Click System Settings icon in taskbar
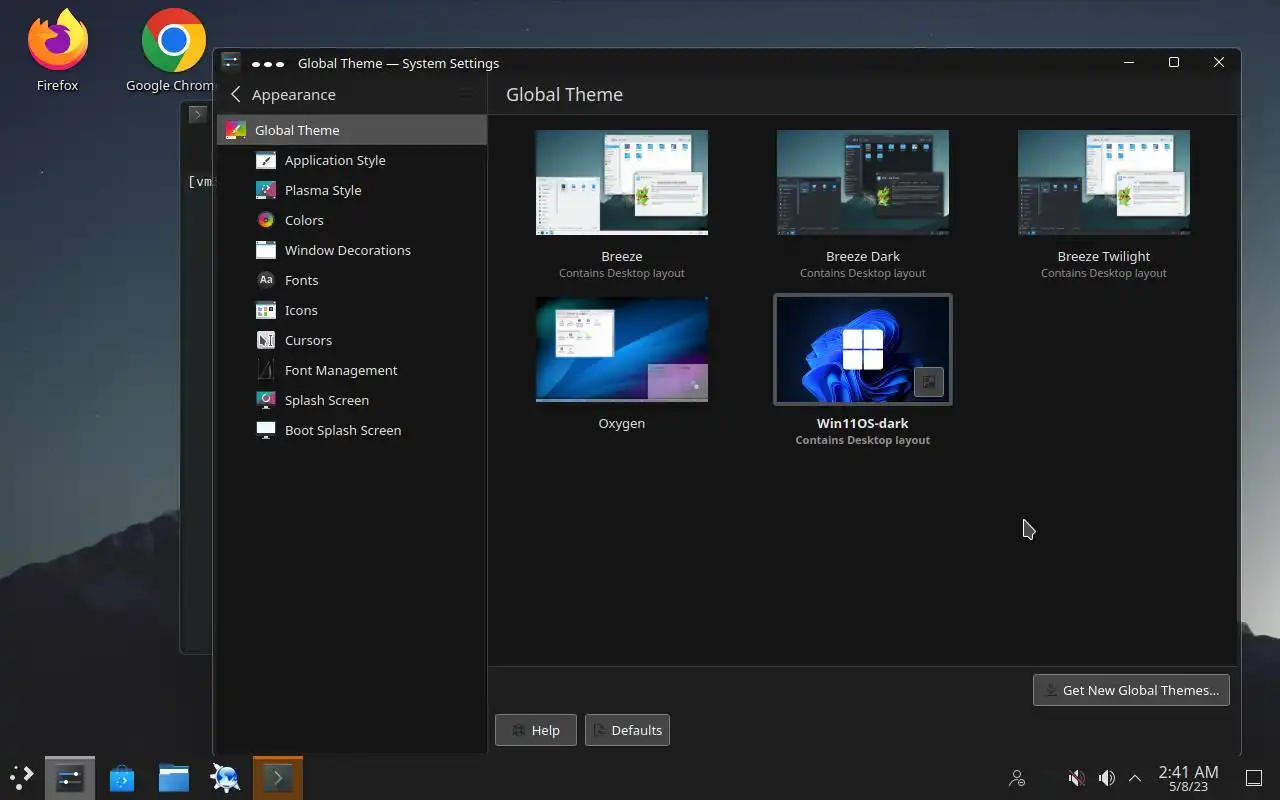The width and height of the screenshot is (1280, 800). tap(70, 777)
